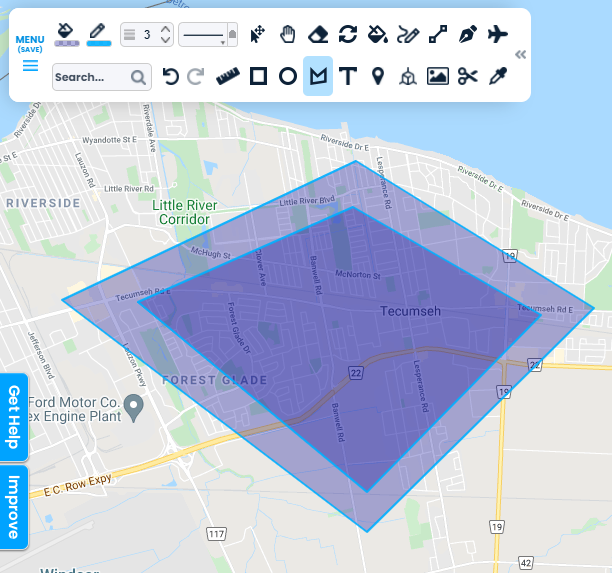Click the Improve side tab
This screenshot has height=573, width=612.
pos(15,507)
